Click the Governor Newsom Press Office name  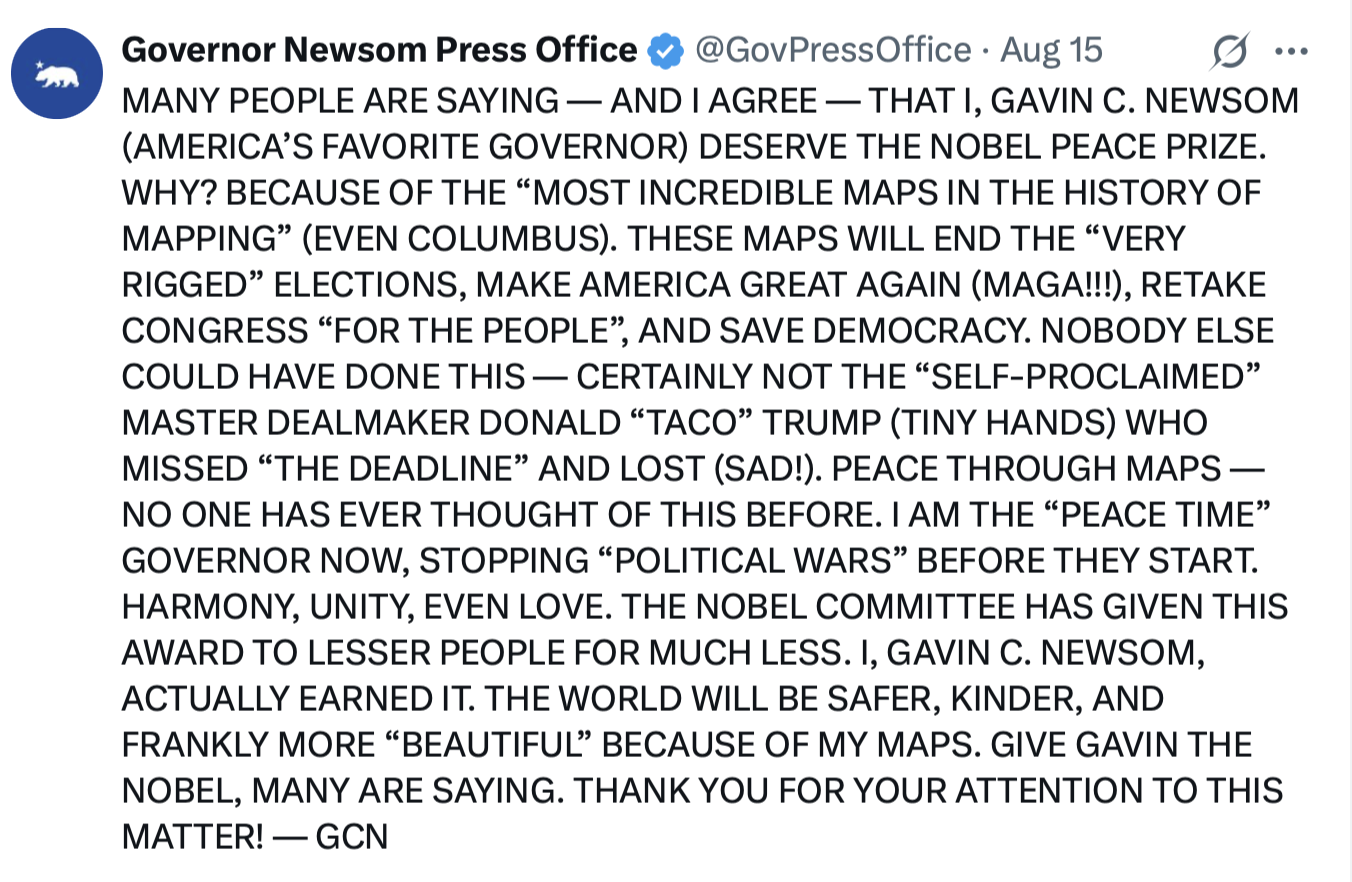point(379,49)
